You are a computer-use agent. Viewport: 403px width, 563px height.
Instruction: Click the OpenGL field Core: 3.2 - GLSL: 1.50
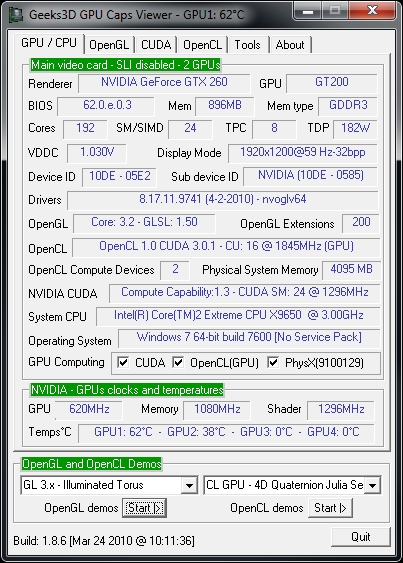tap(144, 223)
